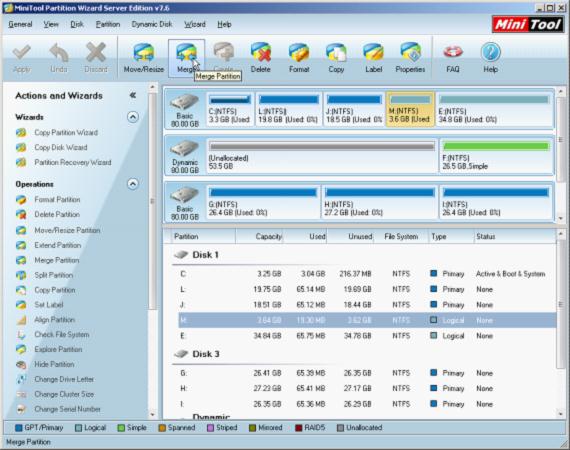This screenshot has width=570, height=450.
Task: Launch Copy Disk Wizard
Action: click(x=61, y=148)
